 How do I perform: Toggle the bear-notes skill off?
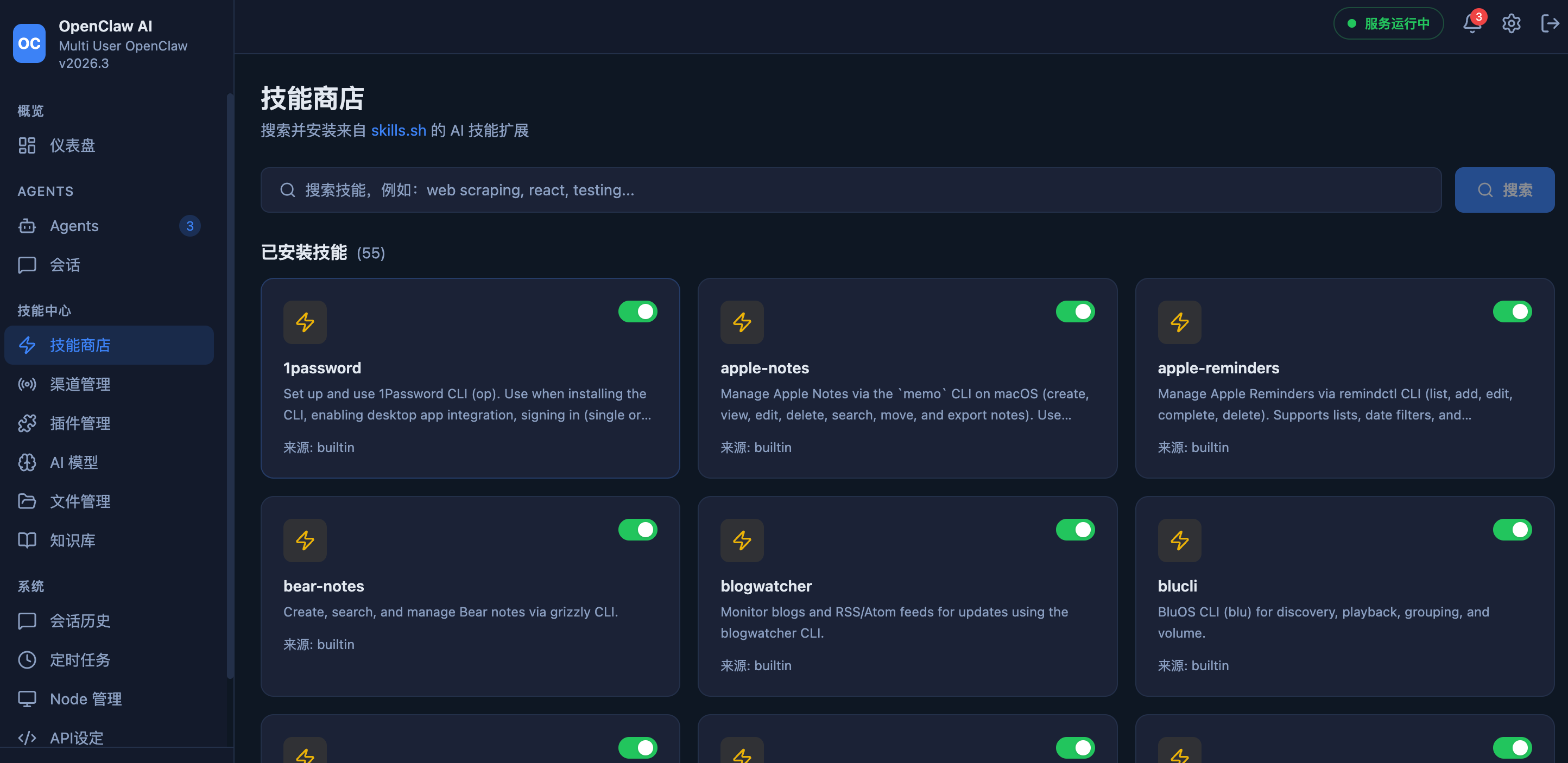637,529
